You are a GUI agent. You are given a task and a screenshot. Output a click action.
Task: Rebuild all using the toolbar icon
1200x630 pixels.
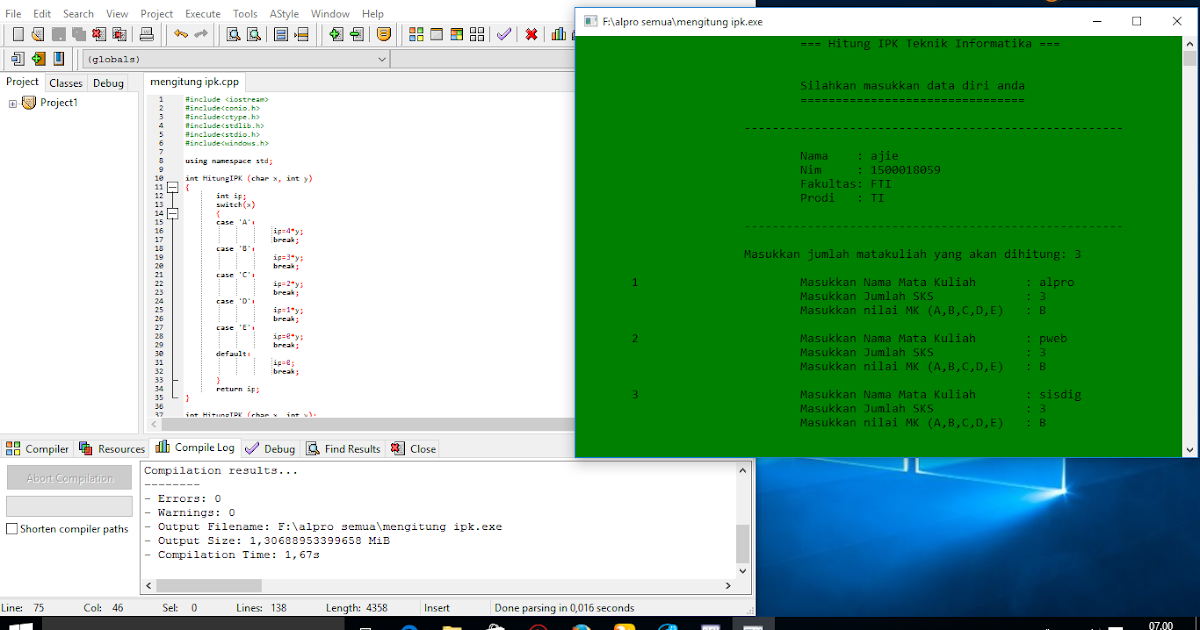coord(477,34)
